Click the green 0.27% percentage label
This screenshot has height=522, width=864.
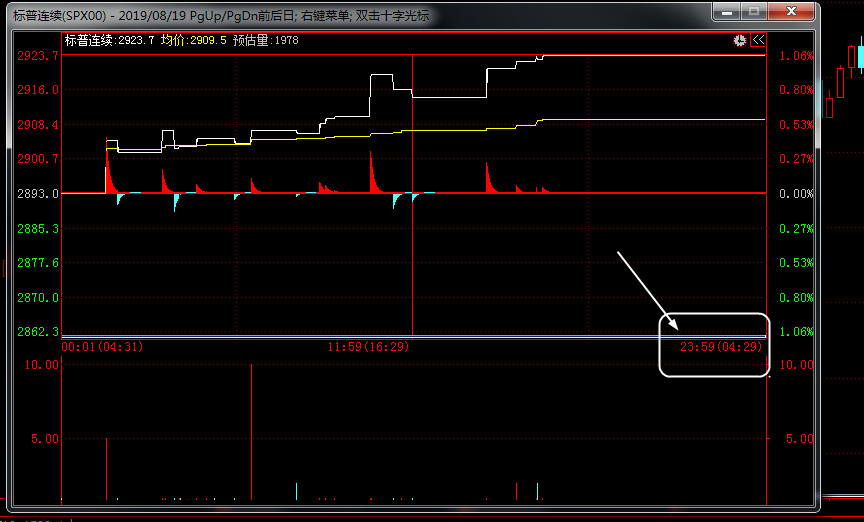(796, 228)
